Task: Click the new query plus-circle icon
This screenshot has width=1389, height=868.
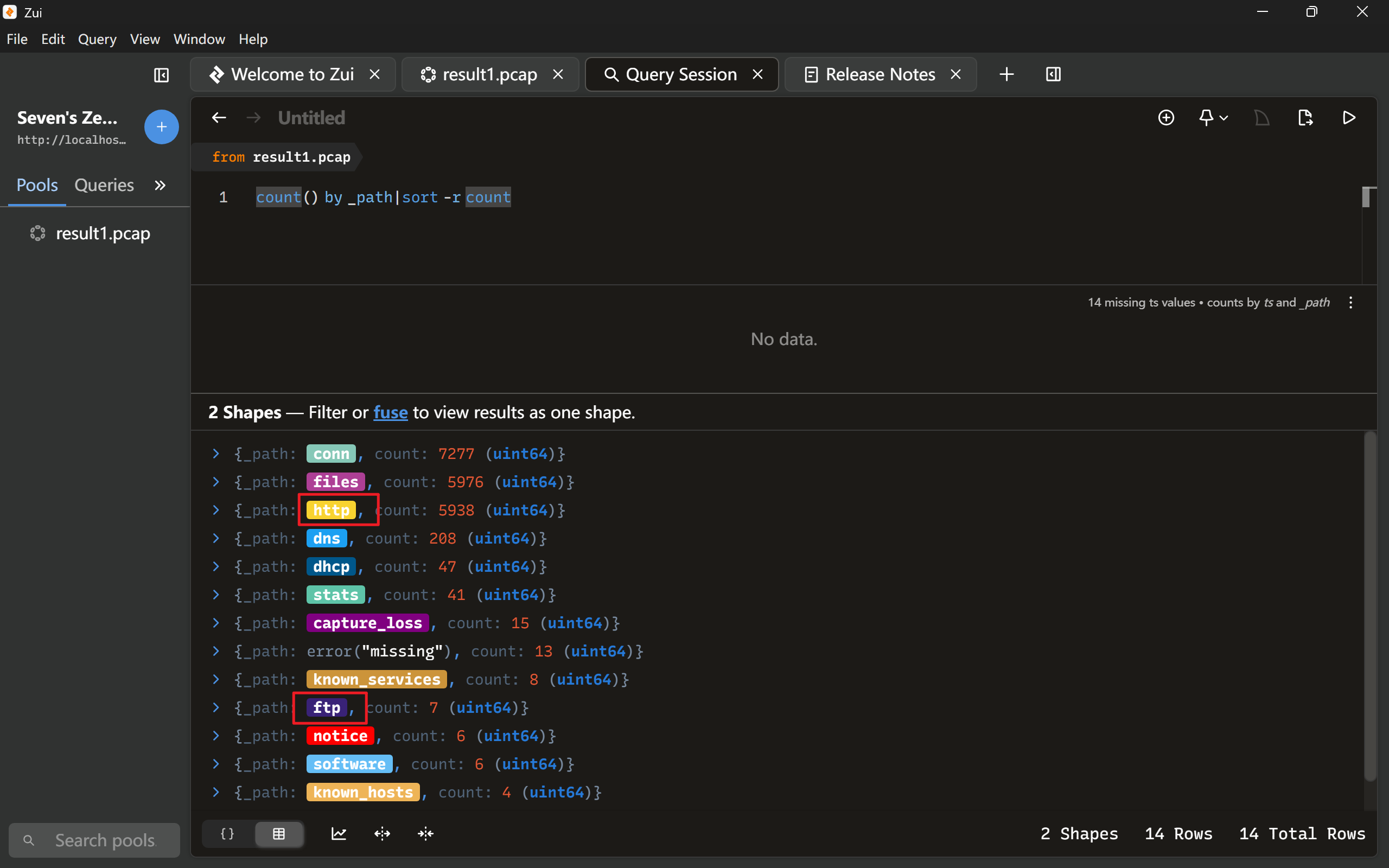Action: pos(1165,118)
